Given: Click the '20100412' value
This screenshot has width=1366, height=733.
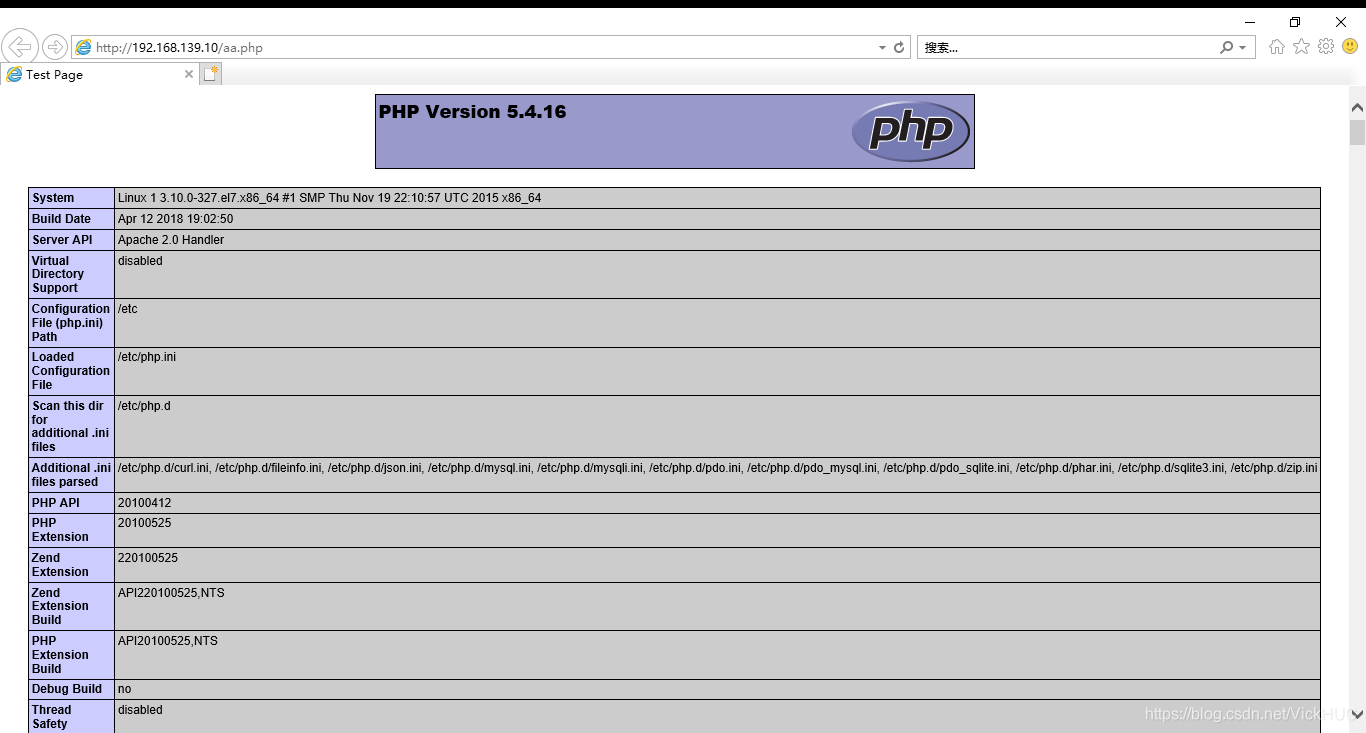Looking at the screenshot, I should [144, 503].
